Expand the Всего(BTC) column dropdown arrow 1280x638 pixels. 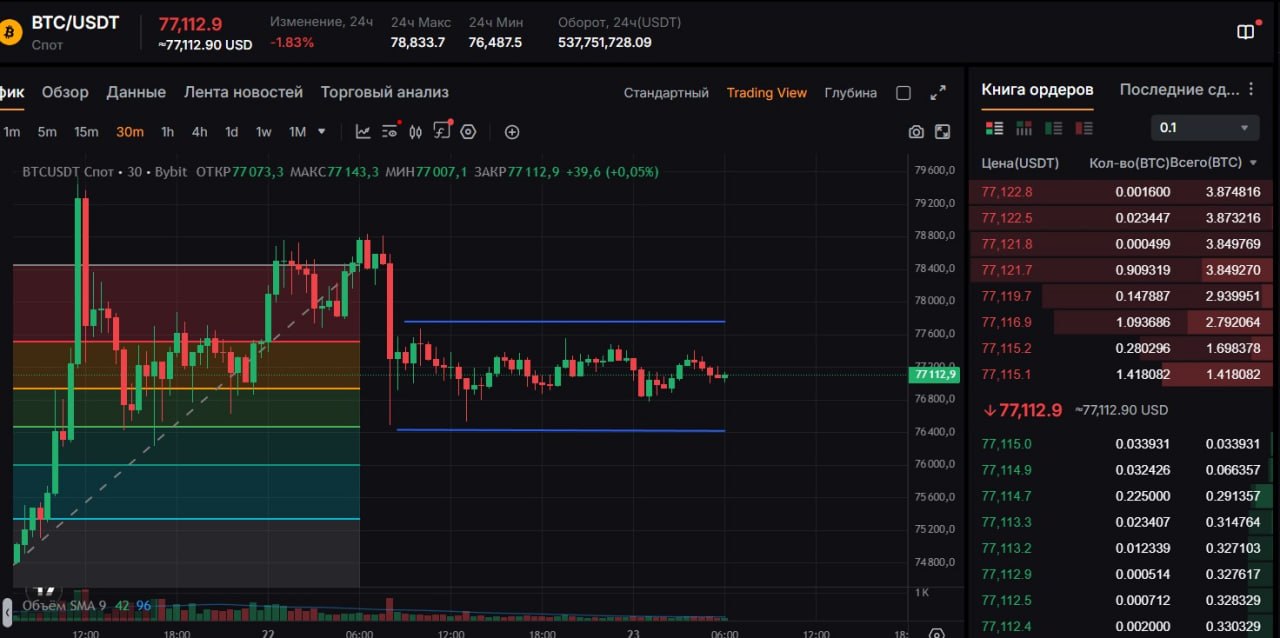click(1253, 163)
